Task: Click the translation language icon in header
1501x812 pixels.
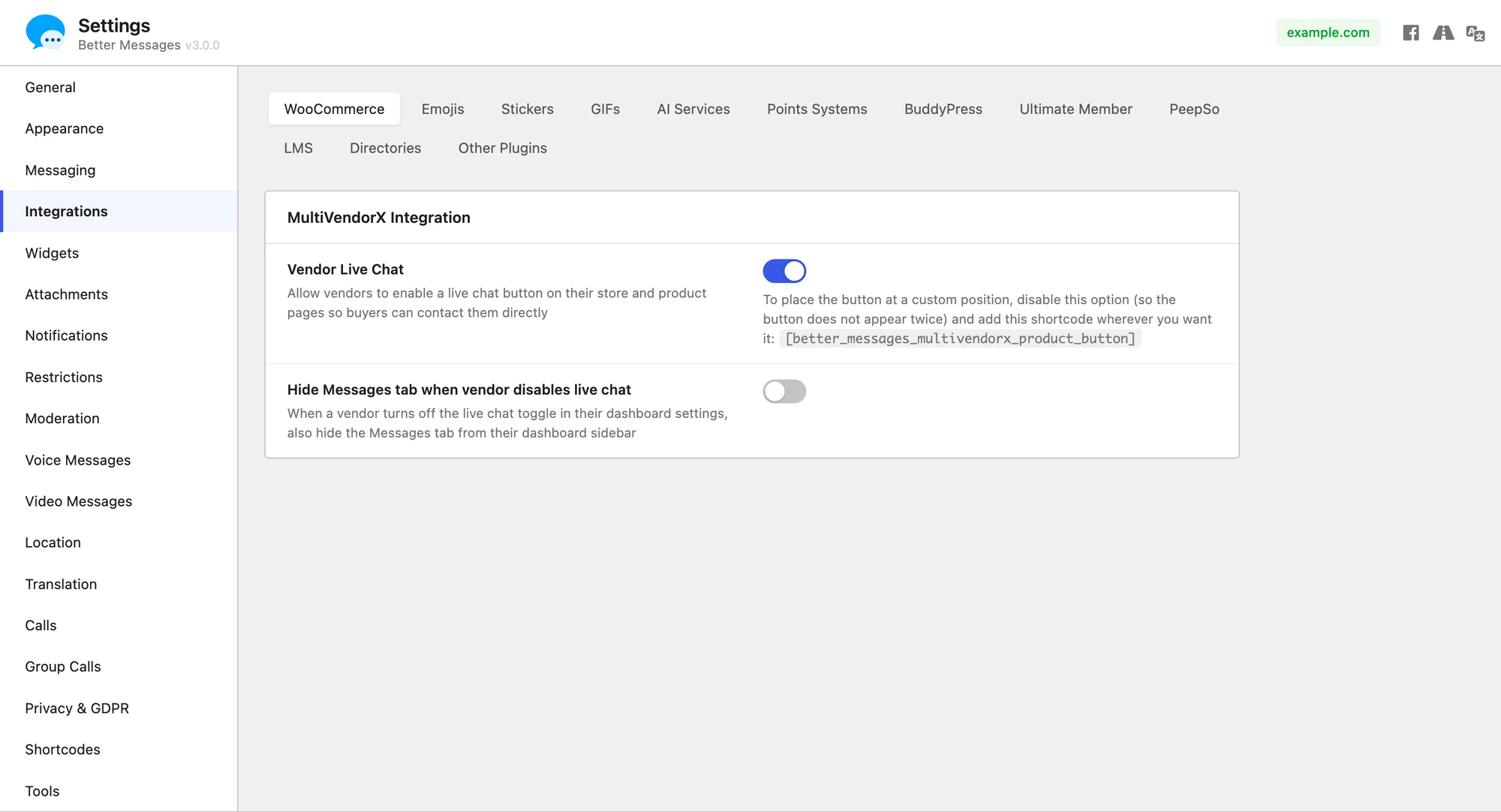Action: click(1475, 33)
